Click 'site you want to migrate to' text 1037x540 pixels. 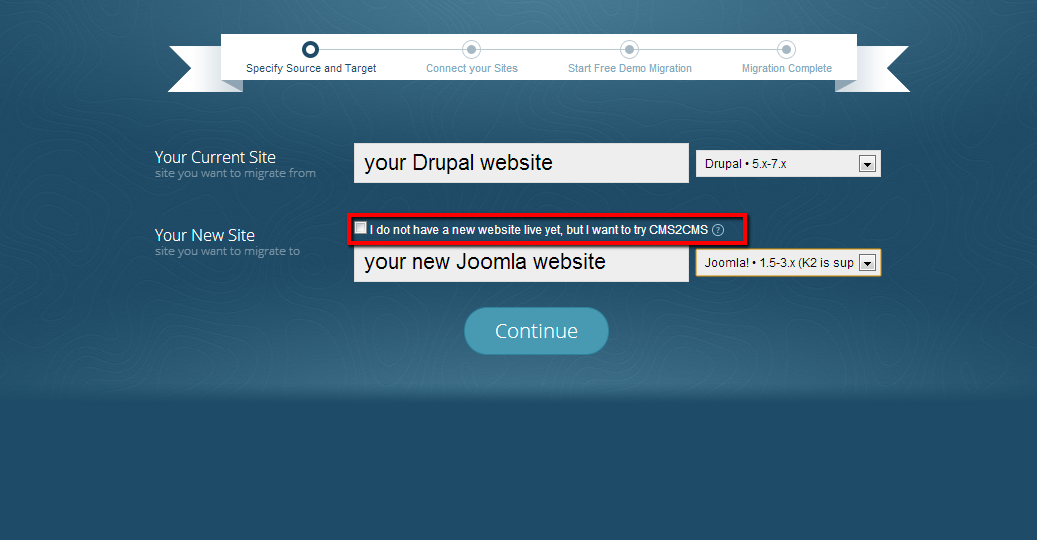pos(228,251)
